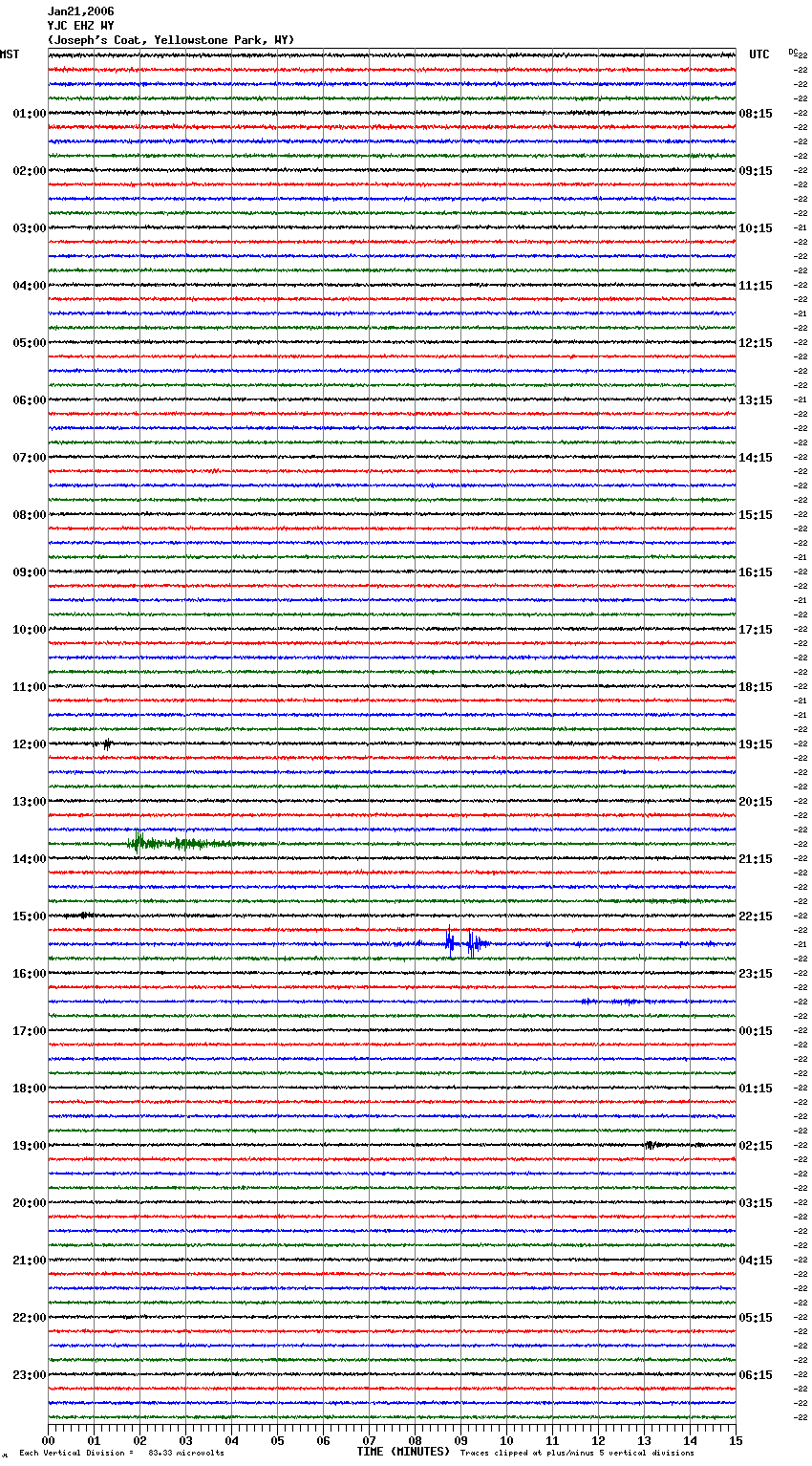
Task: Click the "10:15" UTC time label
Action: pyautogui.click(x=756, y=228)
